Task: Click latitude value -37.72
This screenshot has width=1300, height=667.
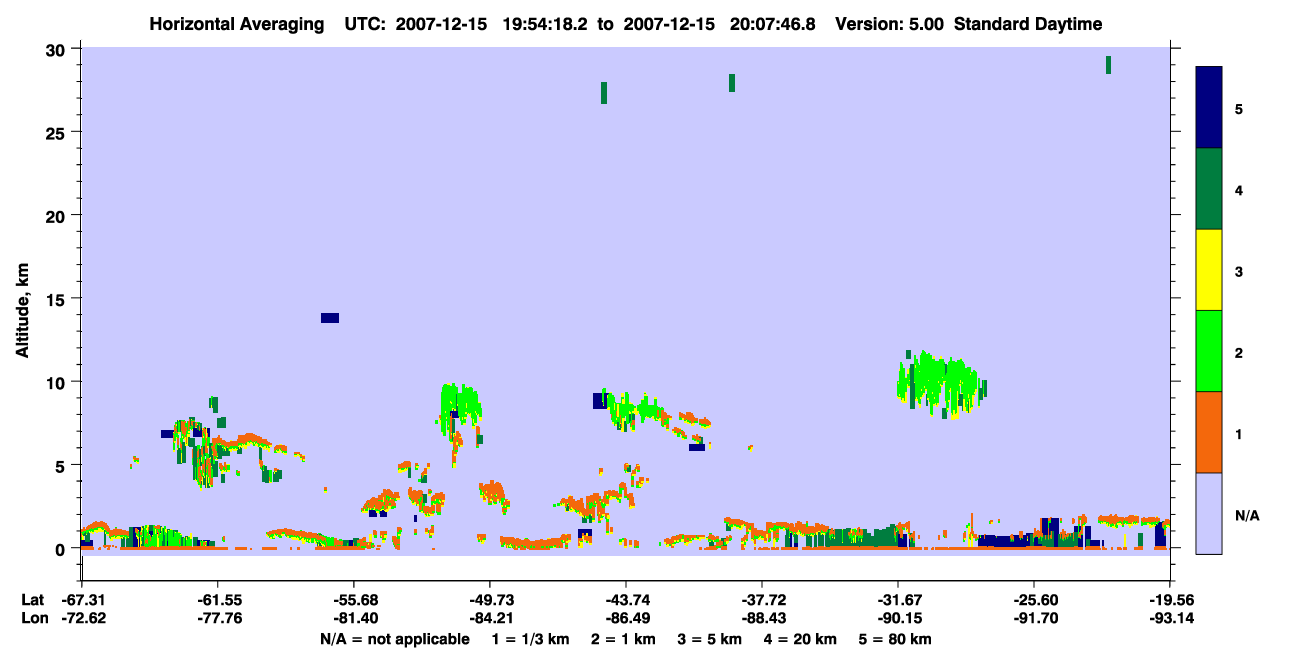Action: tap(762, 600)
